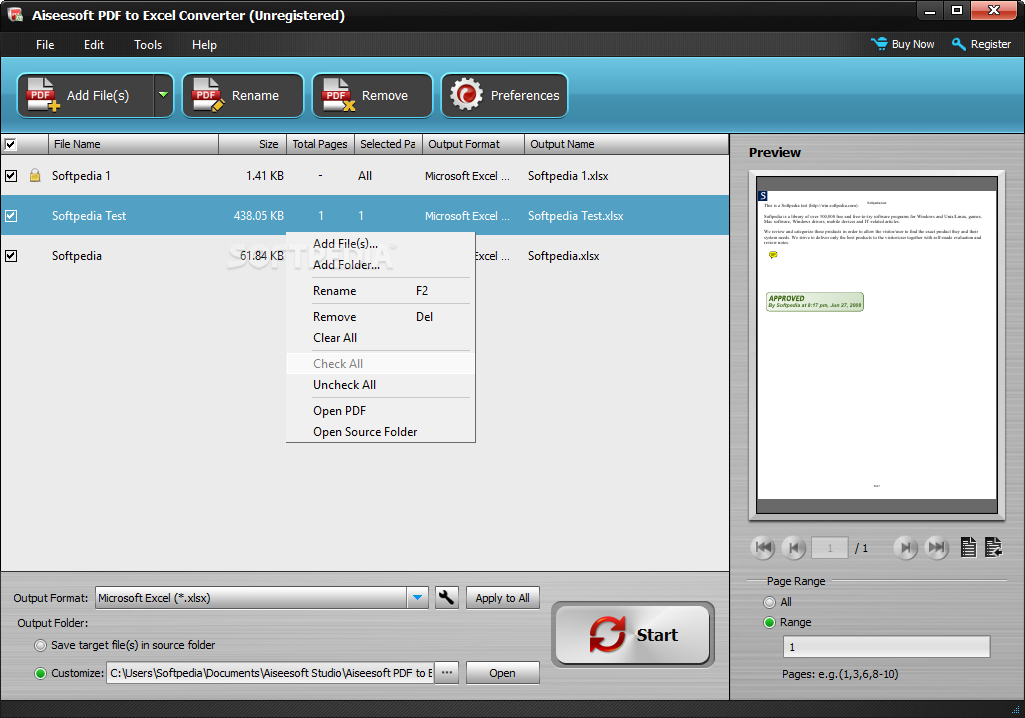Click the Rename toolbar button
This screenshot has width=1025, height=718.
coord(243,95)
